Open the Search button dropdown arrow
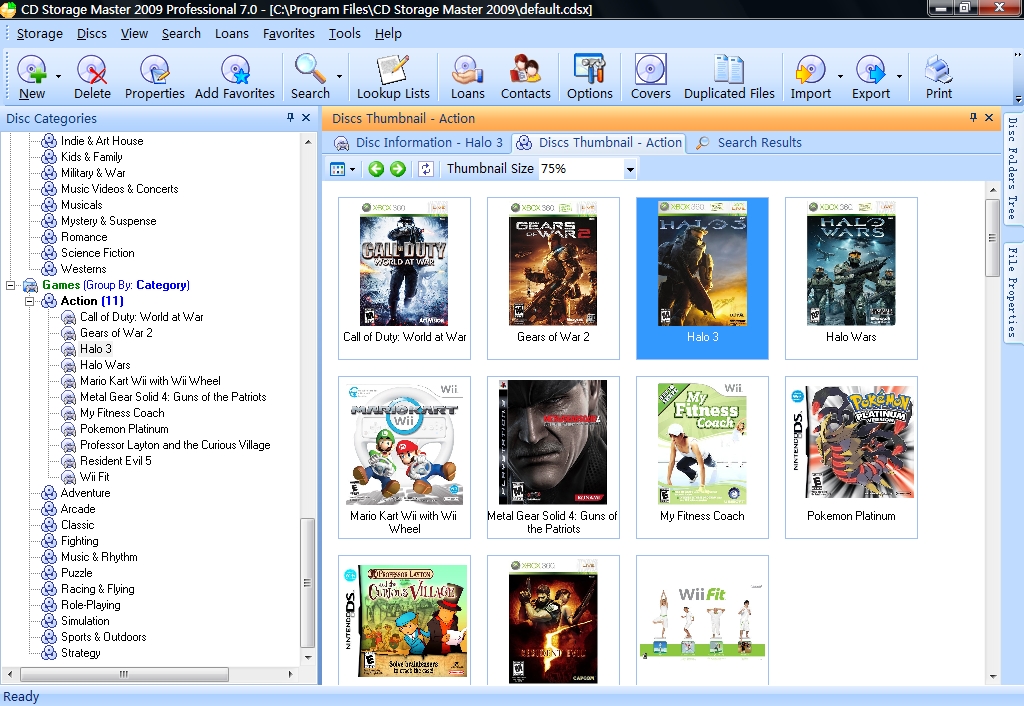1024x706 pixels. (x=340, y=77)
